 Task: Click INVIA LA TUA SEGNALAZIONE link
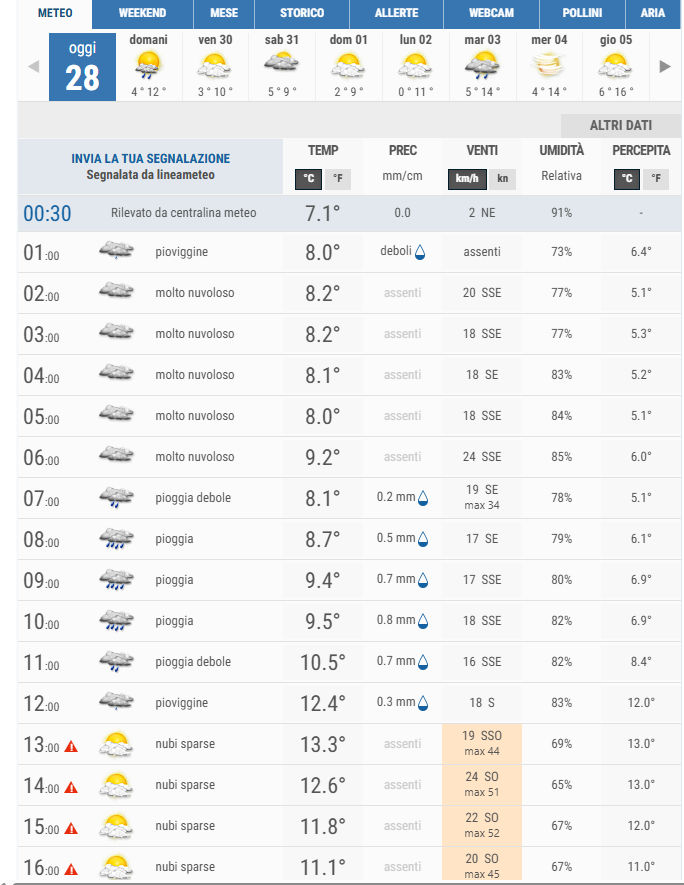(151, 159)
